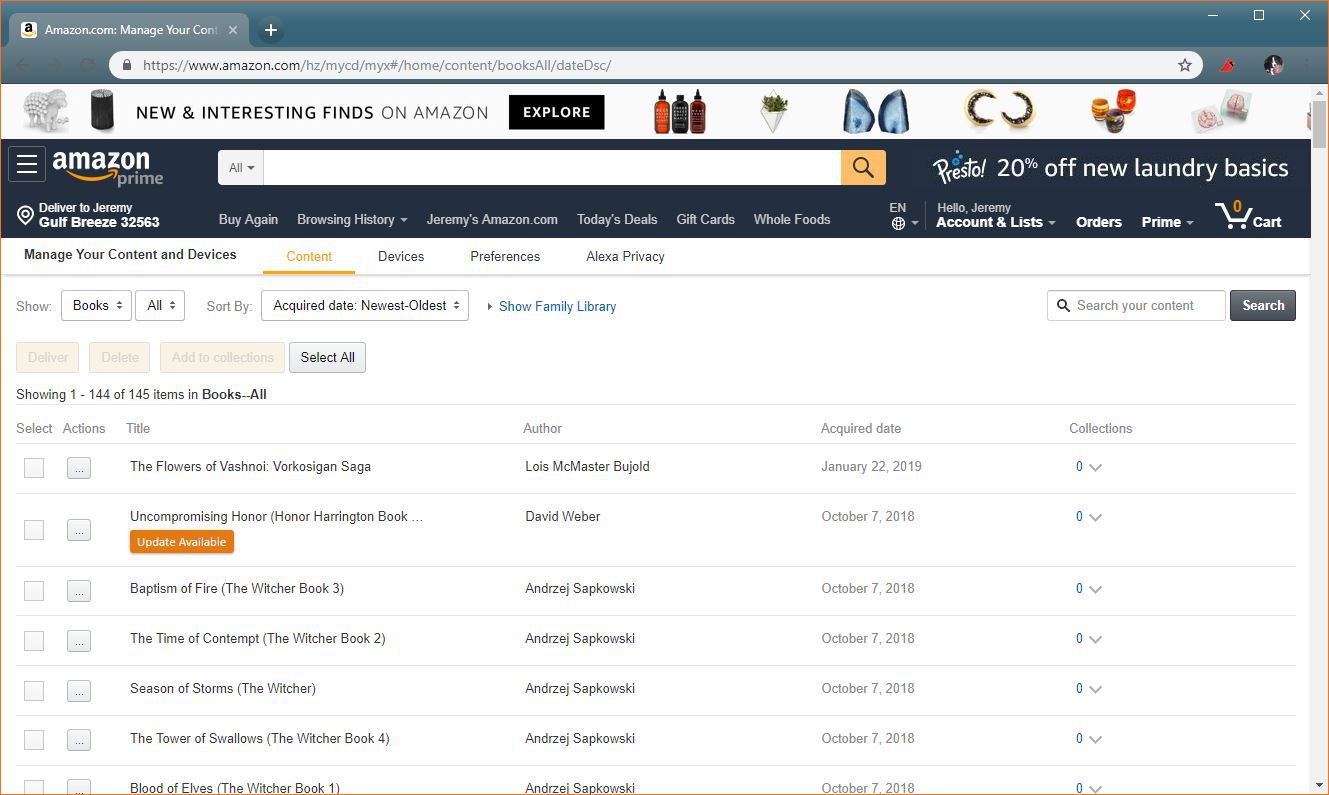Open the Amazon hamburger menu
1329x795 pixels.
27,165
